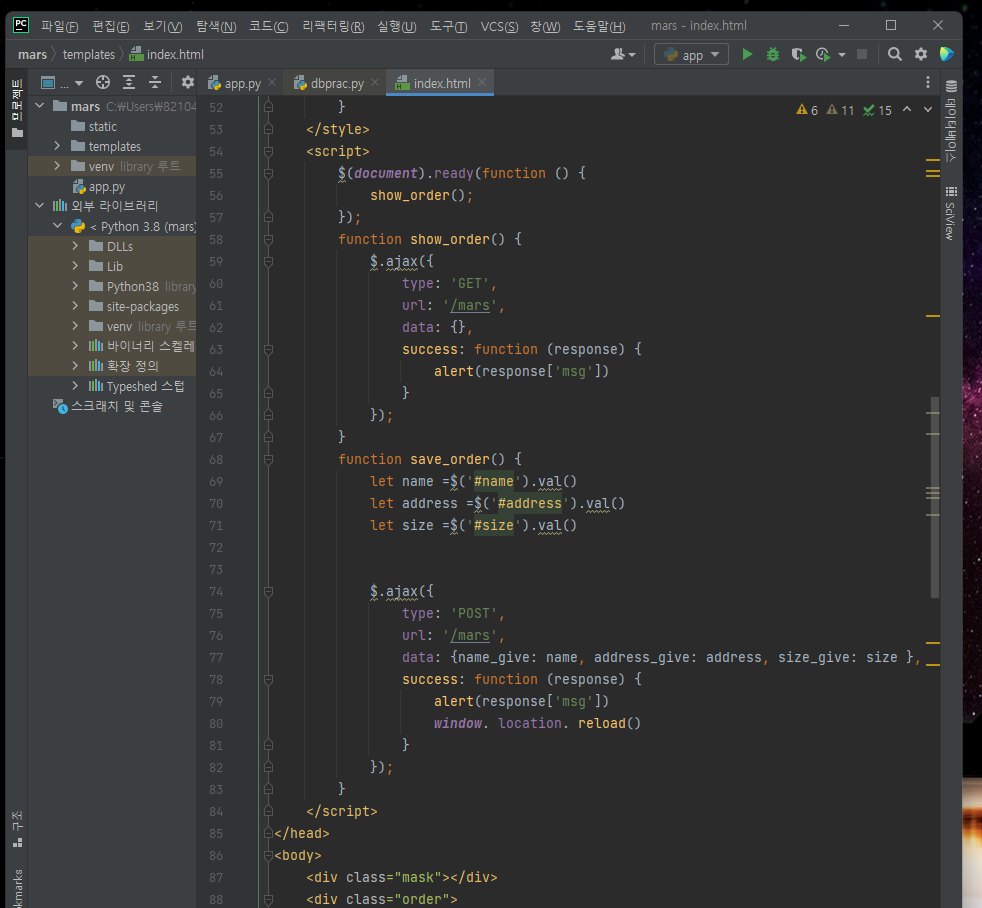Click mars breadcrumb in navigation bar

point(33,54)
